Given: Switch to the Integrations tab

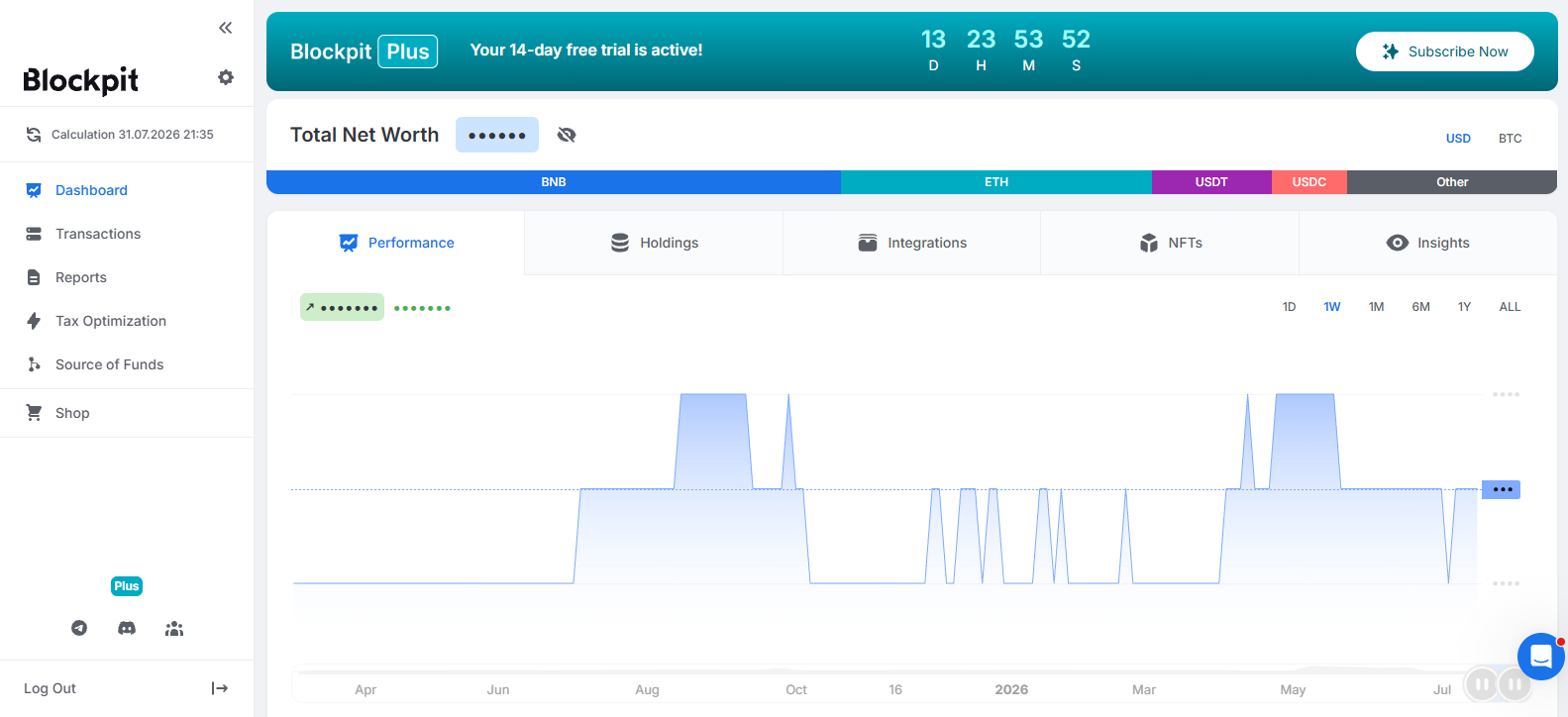Looking at the screenshot, I should tap(911, 243).
